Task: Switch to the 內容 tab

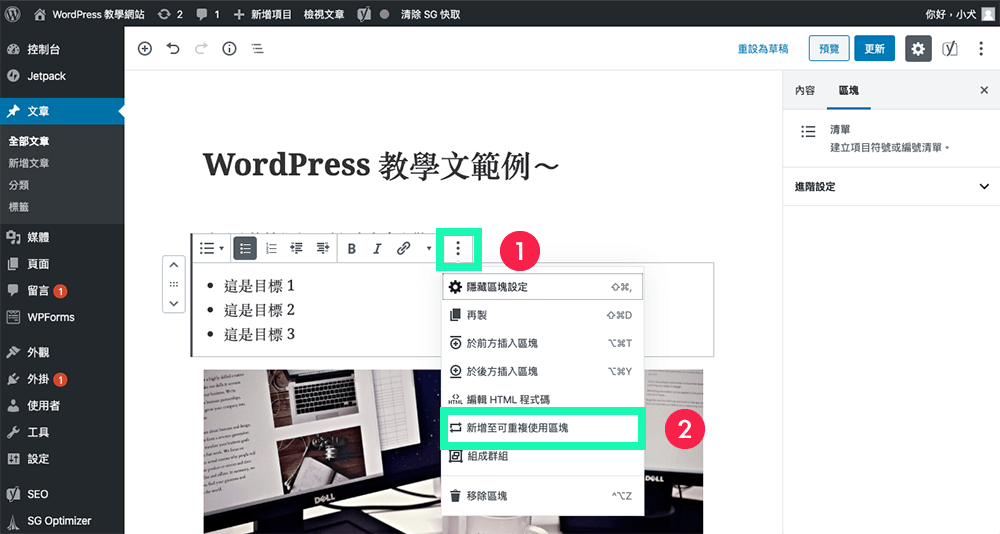Action: click(805, 91)
